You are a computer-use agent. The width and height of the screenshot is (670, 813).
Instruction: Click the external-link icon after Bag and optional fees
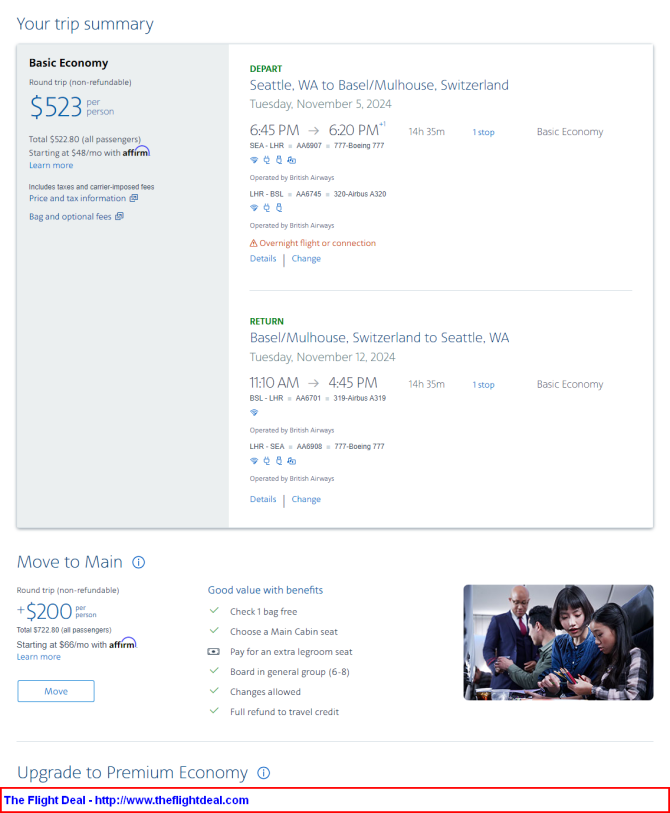click(x=119, y=216)
